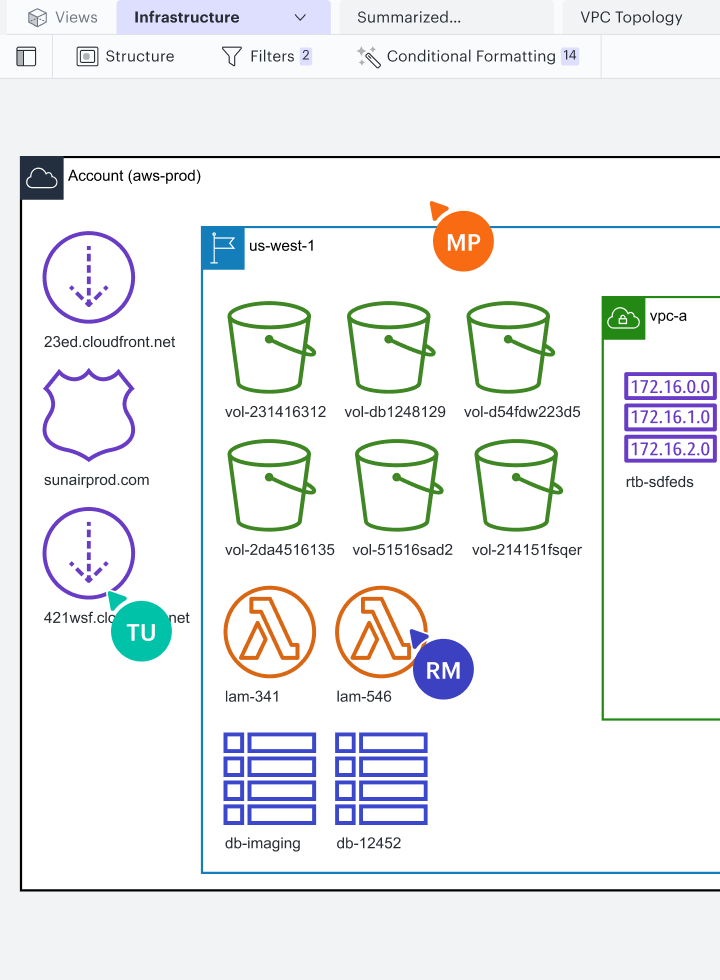Switch to the Summarized tab
The height and width of the screenshot is (980, 720).
pyautogui.click(x=409, y=17)
